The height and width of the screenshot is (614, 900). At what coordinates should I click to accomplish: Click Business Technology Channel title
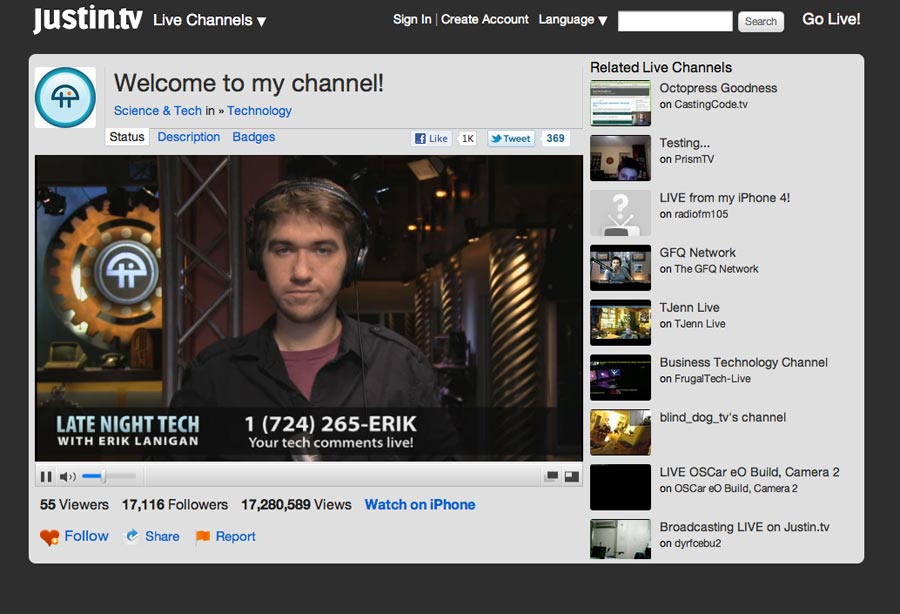743,363
